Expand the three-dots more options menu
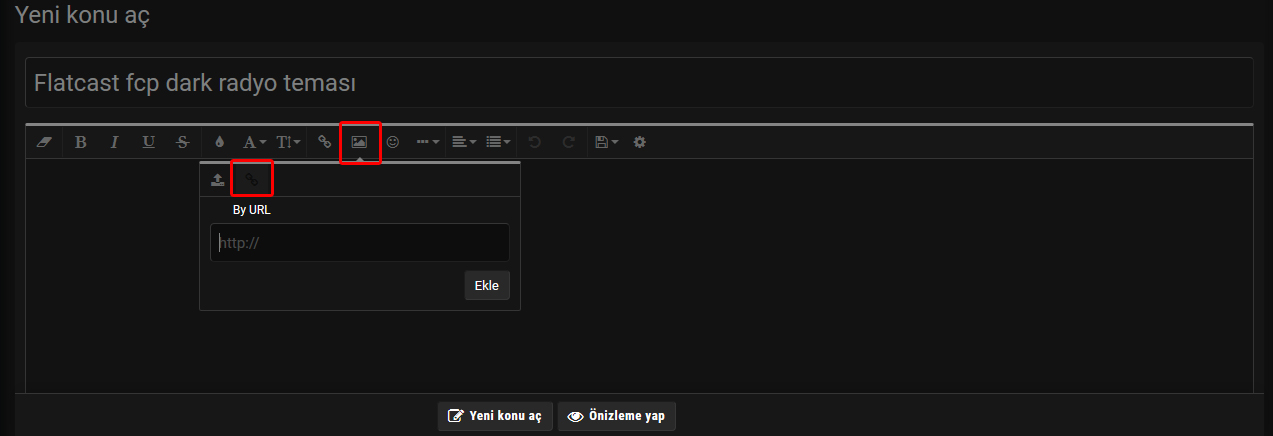 click(427, 142)
